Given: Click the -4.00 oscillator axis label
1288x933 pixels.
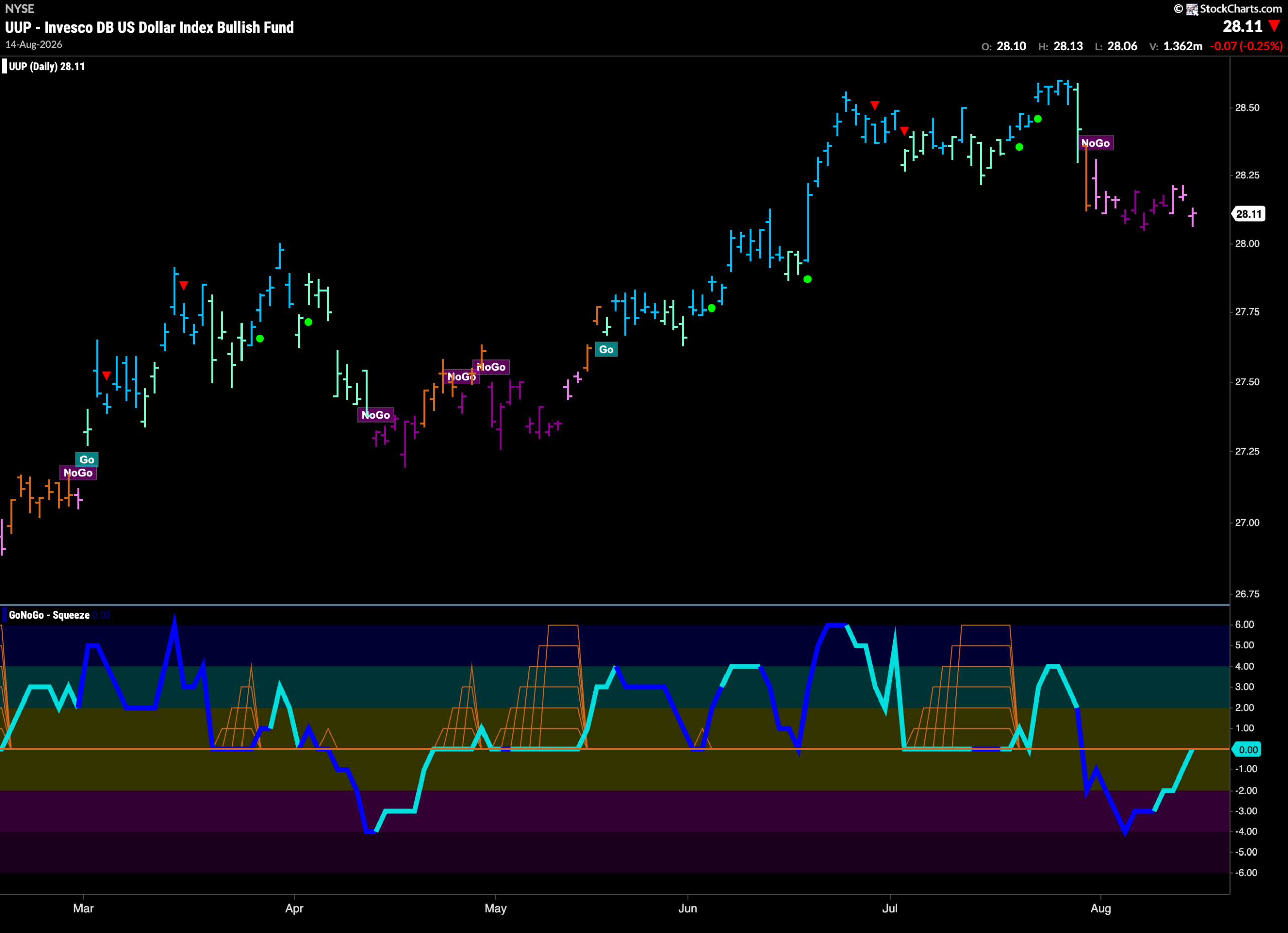Looking at the screenshot, I should [1246, 831].
